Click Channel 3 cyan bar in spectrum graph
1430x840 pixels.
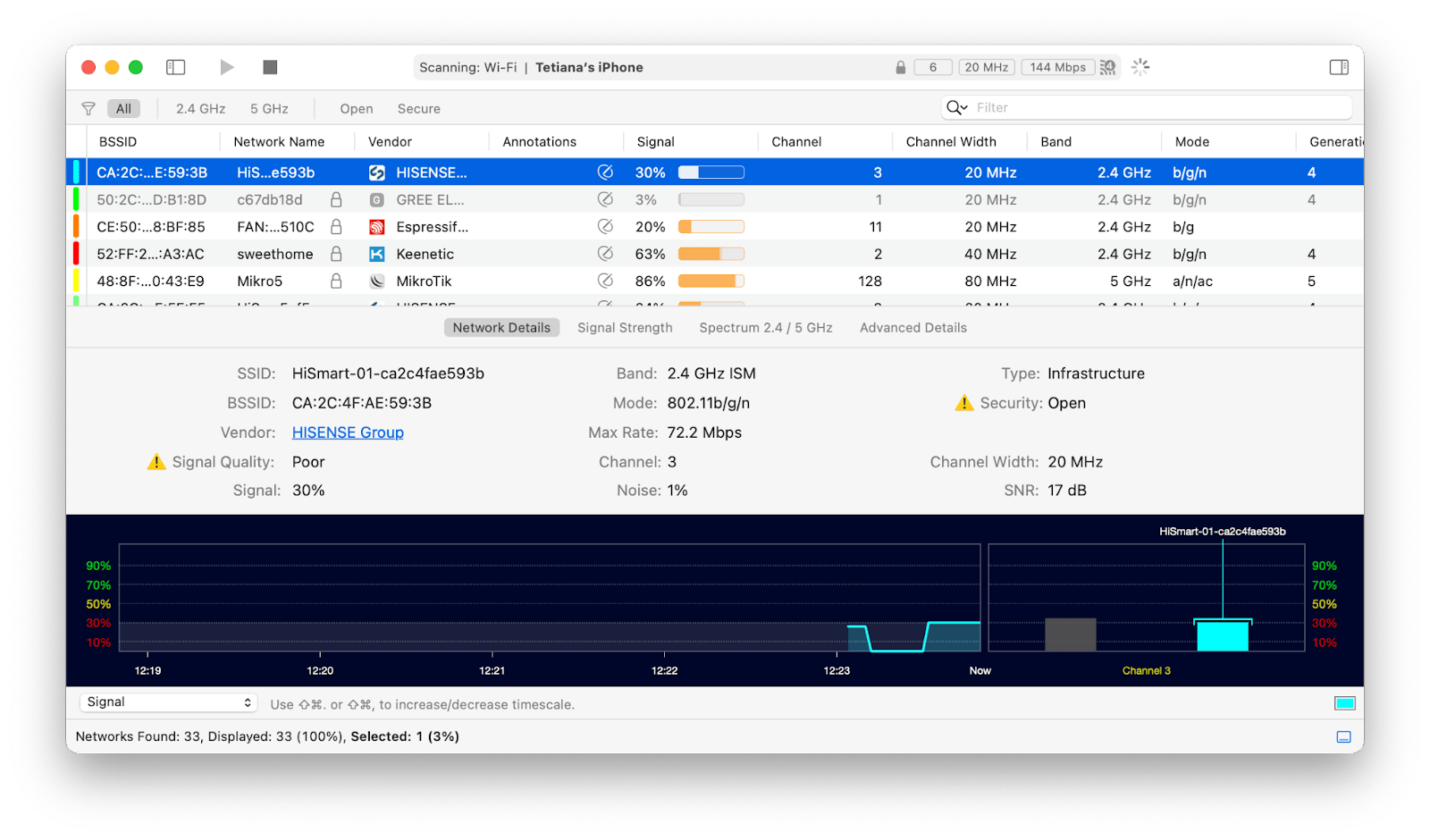point(1223,636)
